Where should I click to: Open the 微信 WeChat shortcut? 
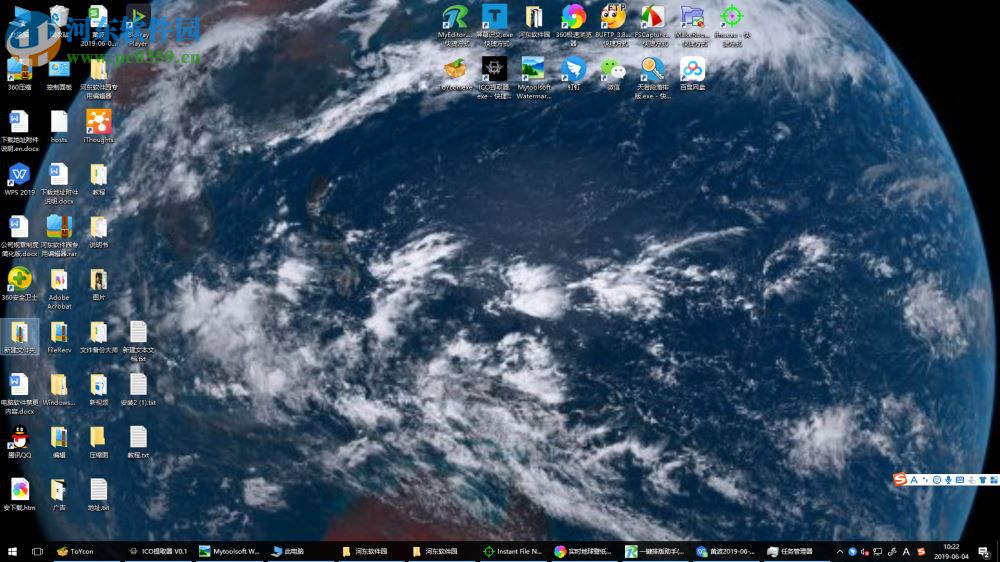coord(613,74)
